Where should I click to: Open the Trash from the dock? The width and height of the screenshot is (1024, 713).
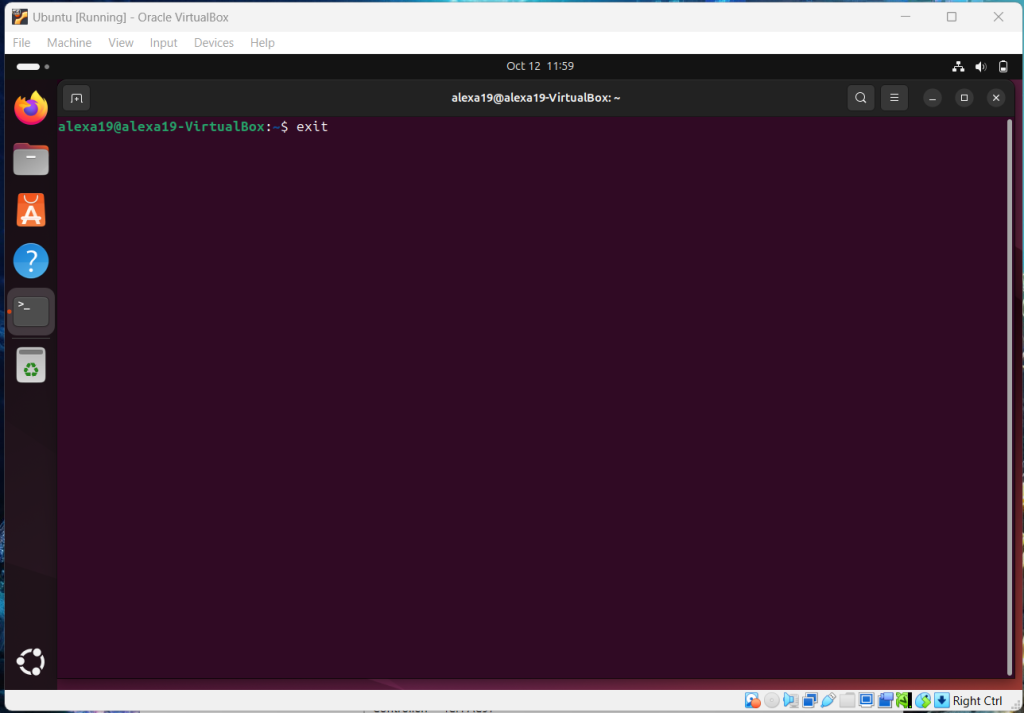tap(31, 365)
